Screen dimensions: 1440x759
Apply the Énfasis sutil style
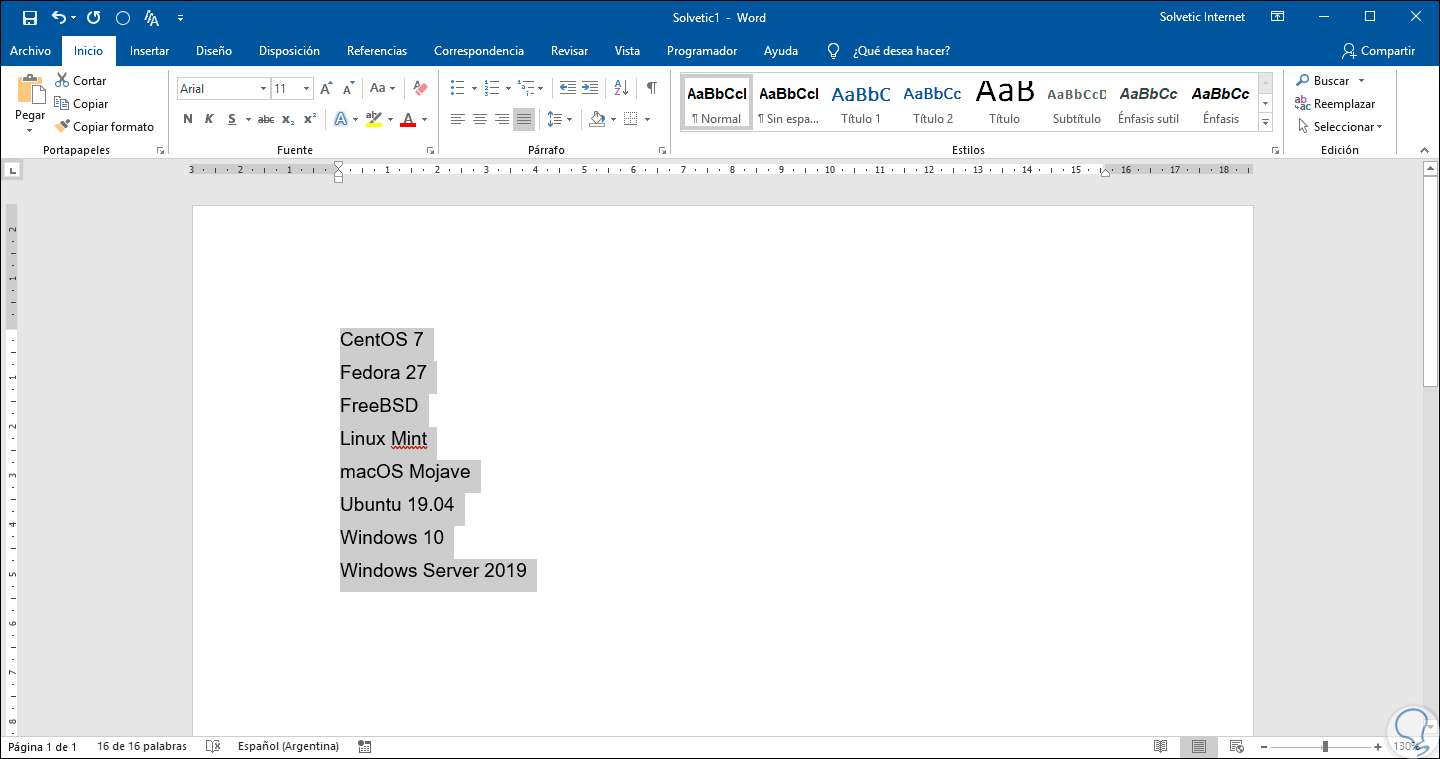tap(1149, 103)
